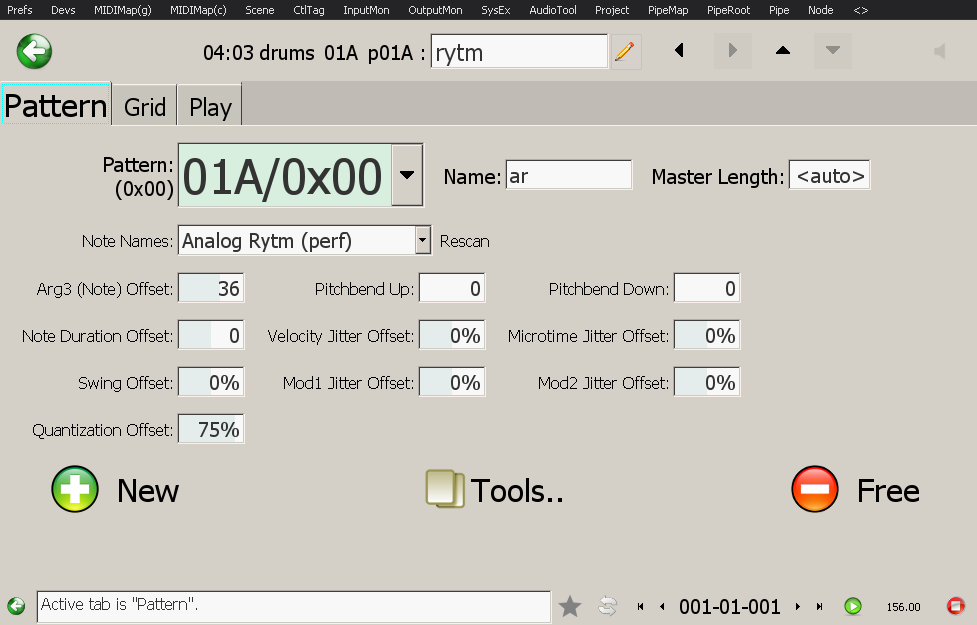Switch to the Grid tab
This screenshot has height=625, width=977.
(145, 106)
